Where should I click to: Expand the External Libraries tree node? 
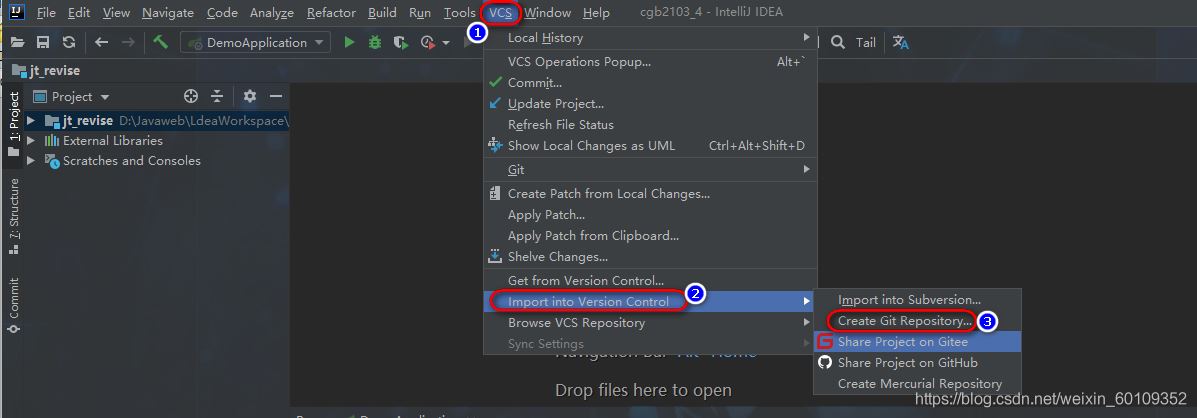point(31,140)
